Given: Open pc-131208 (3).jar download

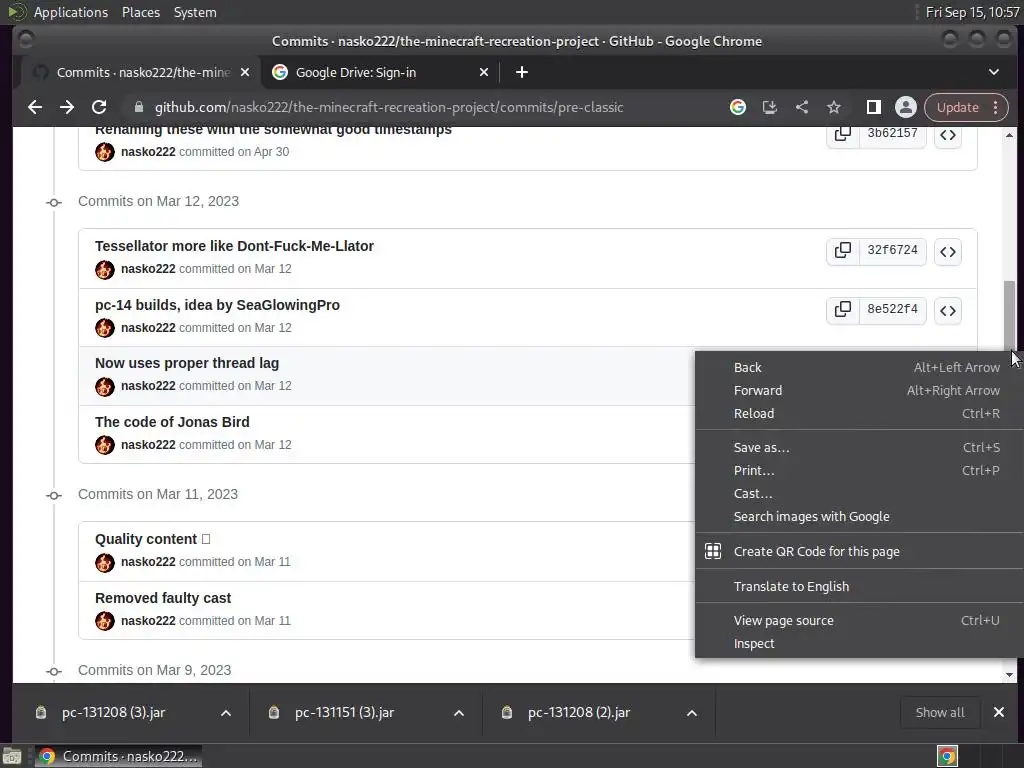Looking at the screenshot, I should pos(114,712).
